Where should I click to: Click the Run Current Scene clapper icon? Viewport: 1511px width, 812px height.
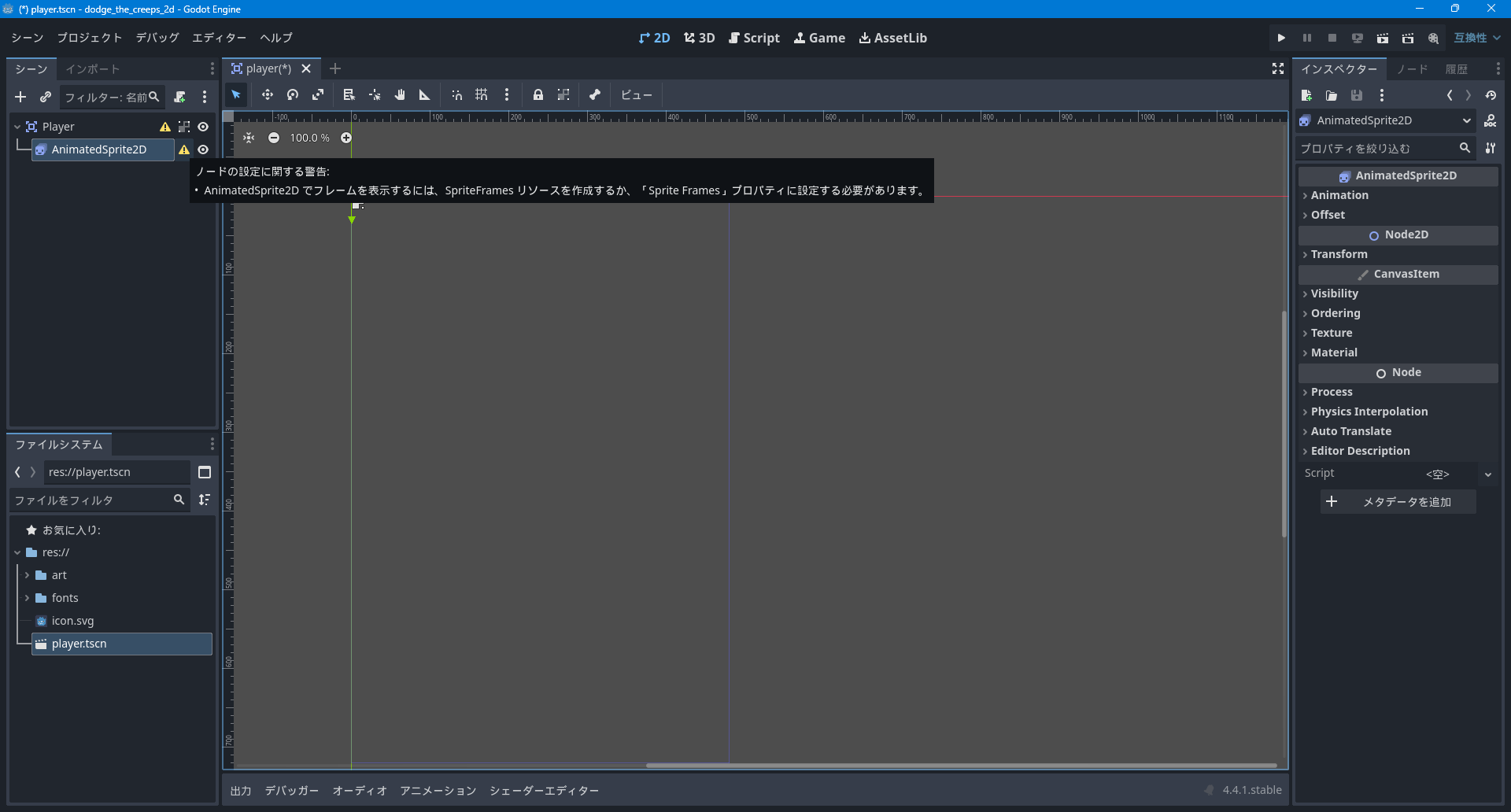tap(1383, 38)
